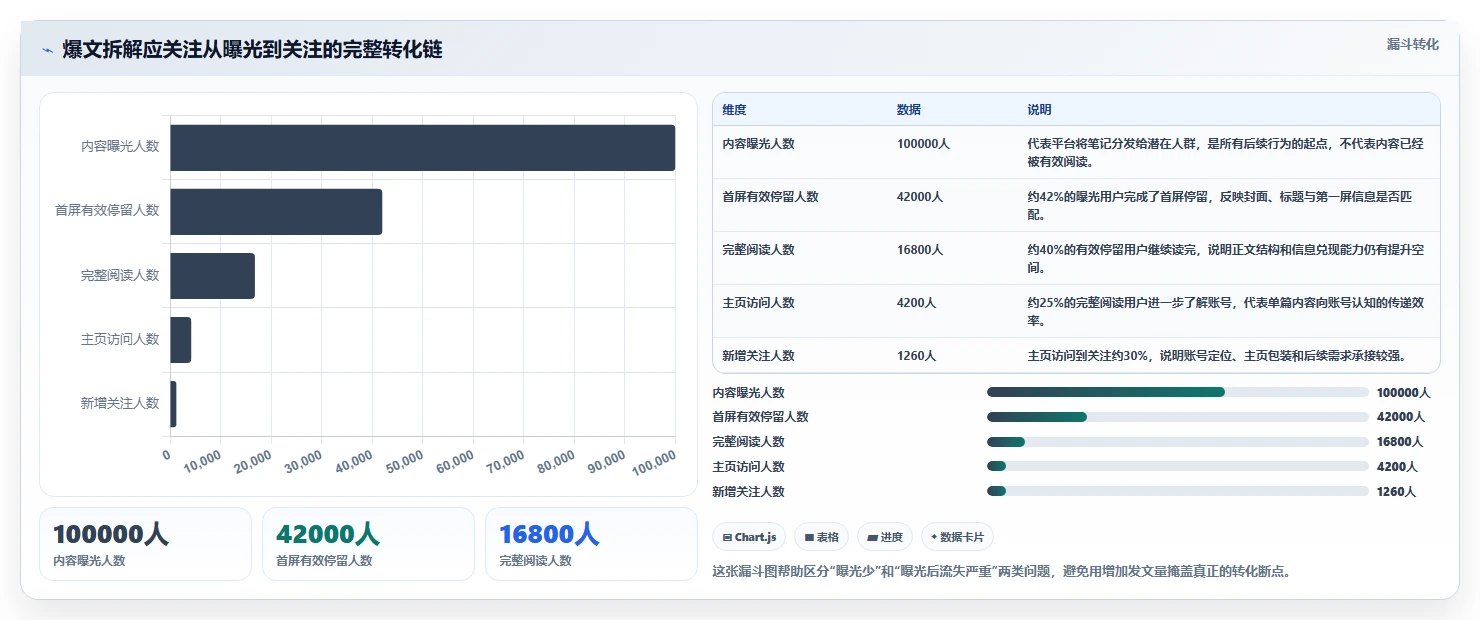Click the 1260人 table cell
Viewport: 1480px width, 620px height.
click(x=917, y=355)
